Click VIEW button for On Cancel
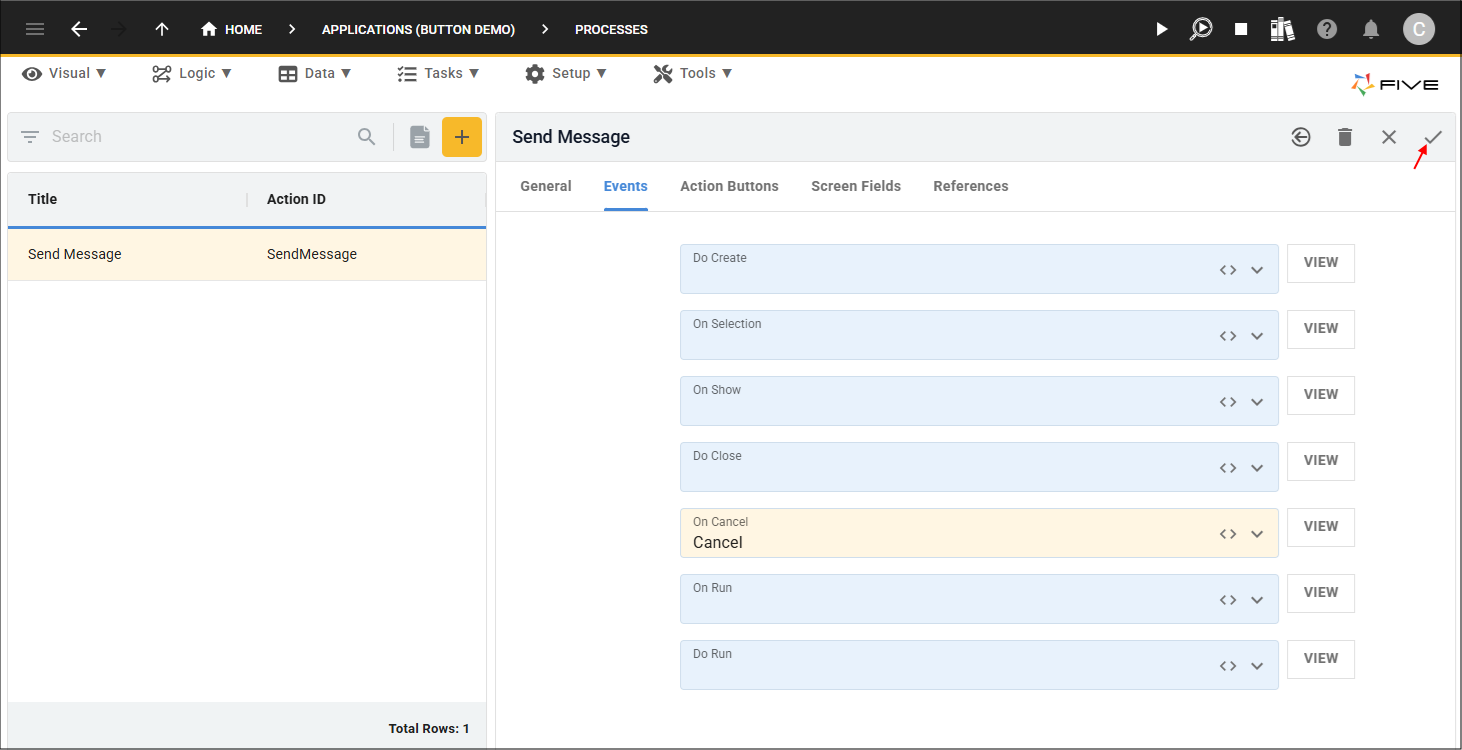 pyautogui.click(x=1321, y=527)
